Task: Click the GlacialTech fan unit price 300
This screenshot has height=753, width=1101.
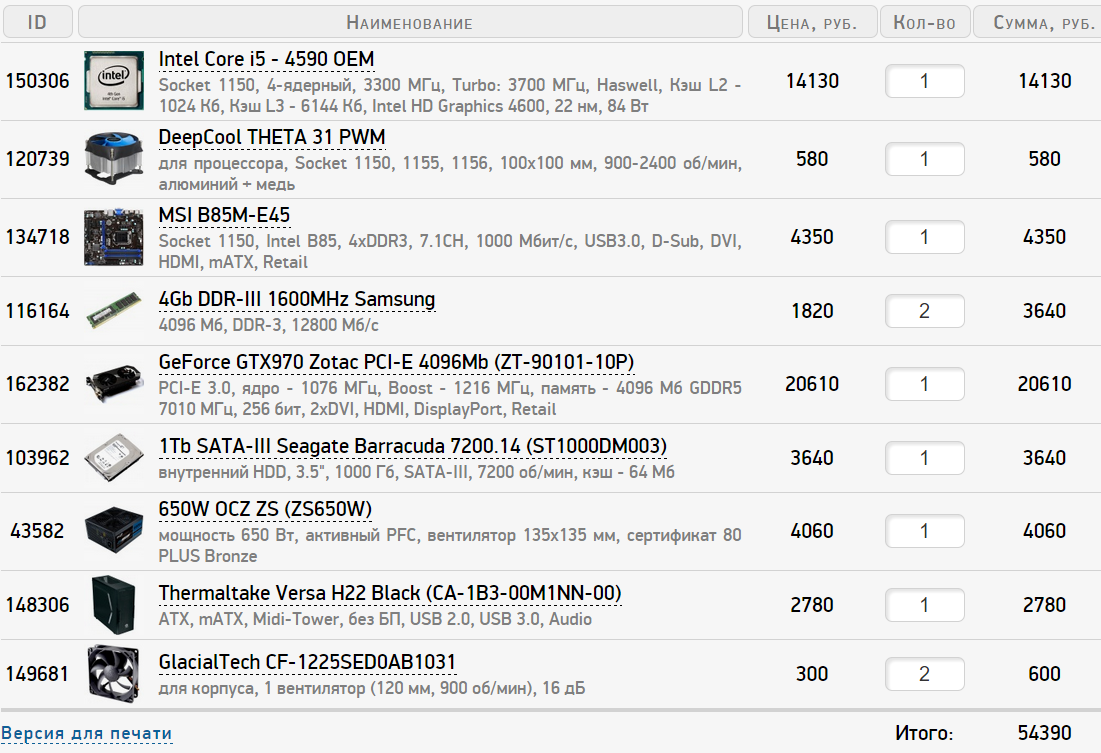Action: (x=812, y=674)
